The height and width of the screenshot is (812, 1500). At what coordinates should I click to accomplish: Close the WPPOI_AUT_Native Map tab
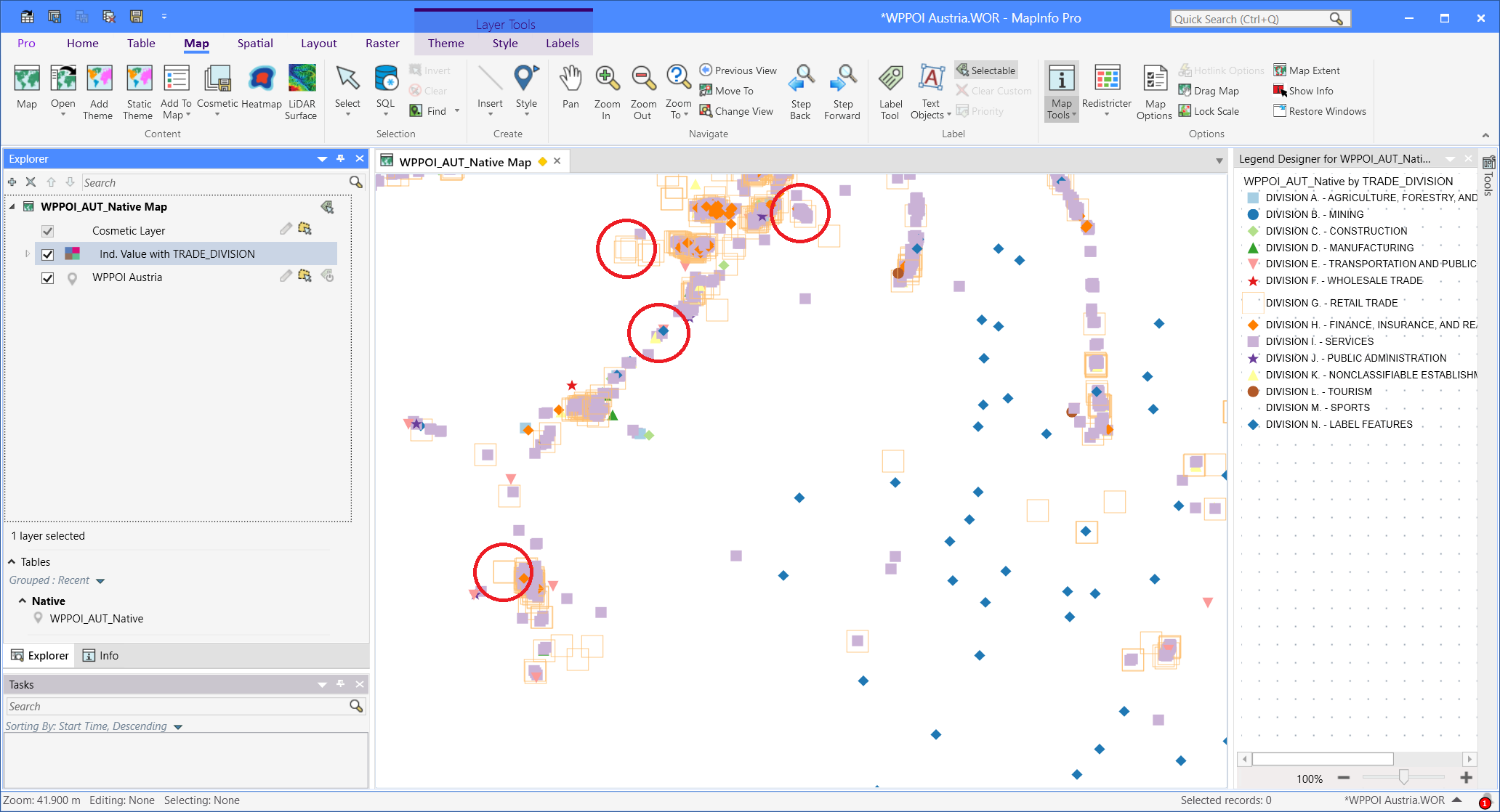pyautogui.click(x=557, y=161)
